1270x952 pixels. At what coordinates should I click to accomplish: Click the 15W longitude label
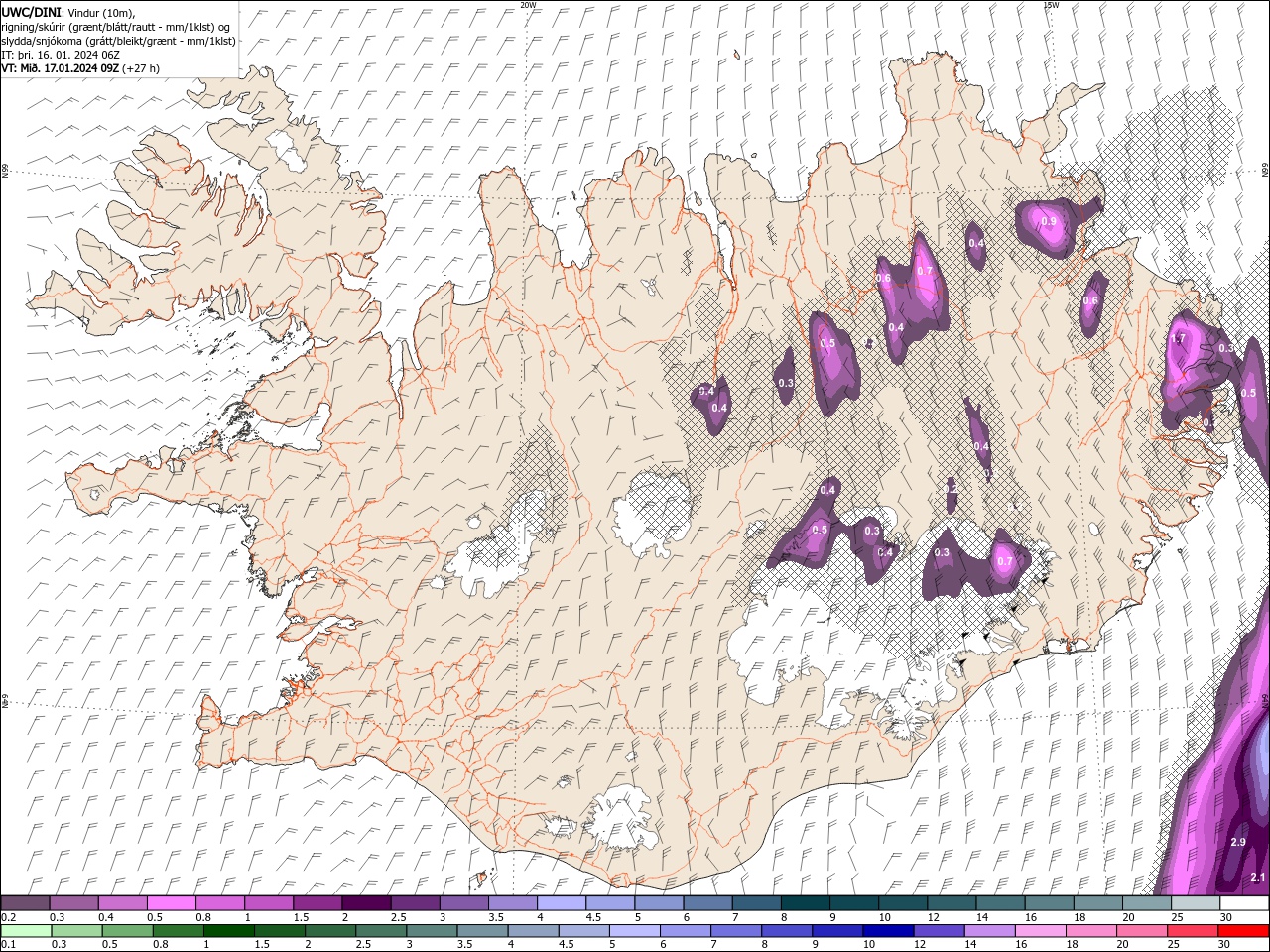click(1051, 5)
